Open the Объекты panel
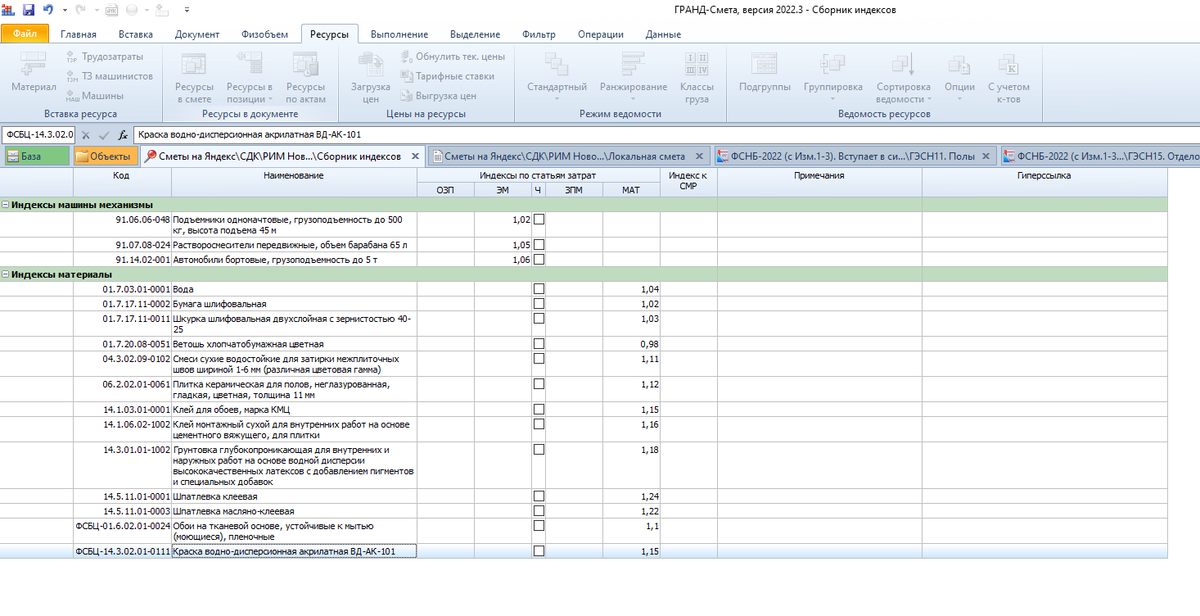The width and height of the screenshot is (1200, 616). pos(104,156)
